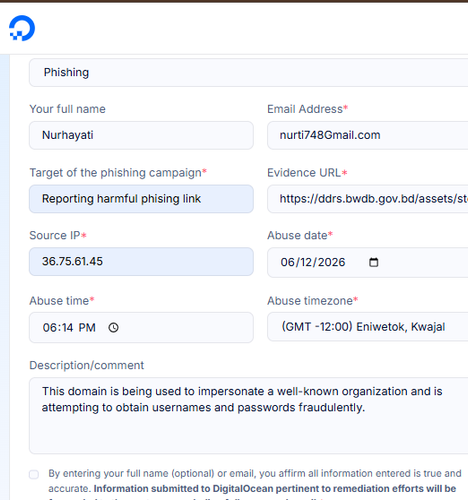Open the Phishing abuse type dropdown
This screenshot has height=500, width=468.
(x=249, y=72)
